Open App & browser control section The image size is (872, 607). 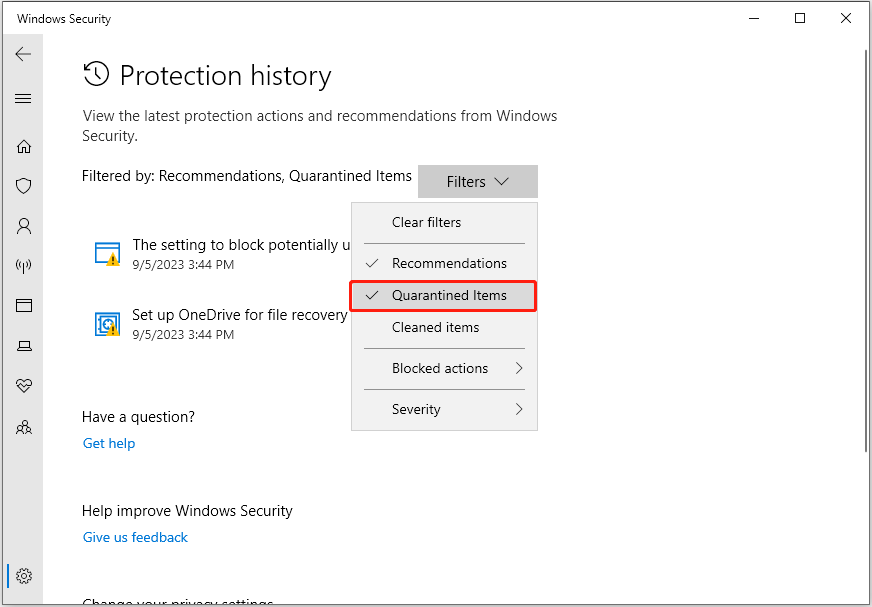coord(23,305)
